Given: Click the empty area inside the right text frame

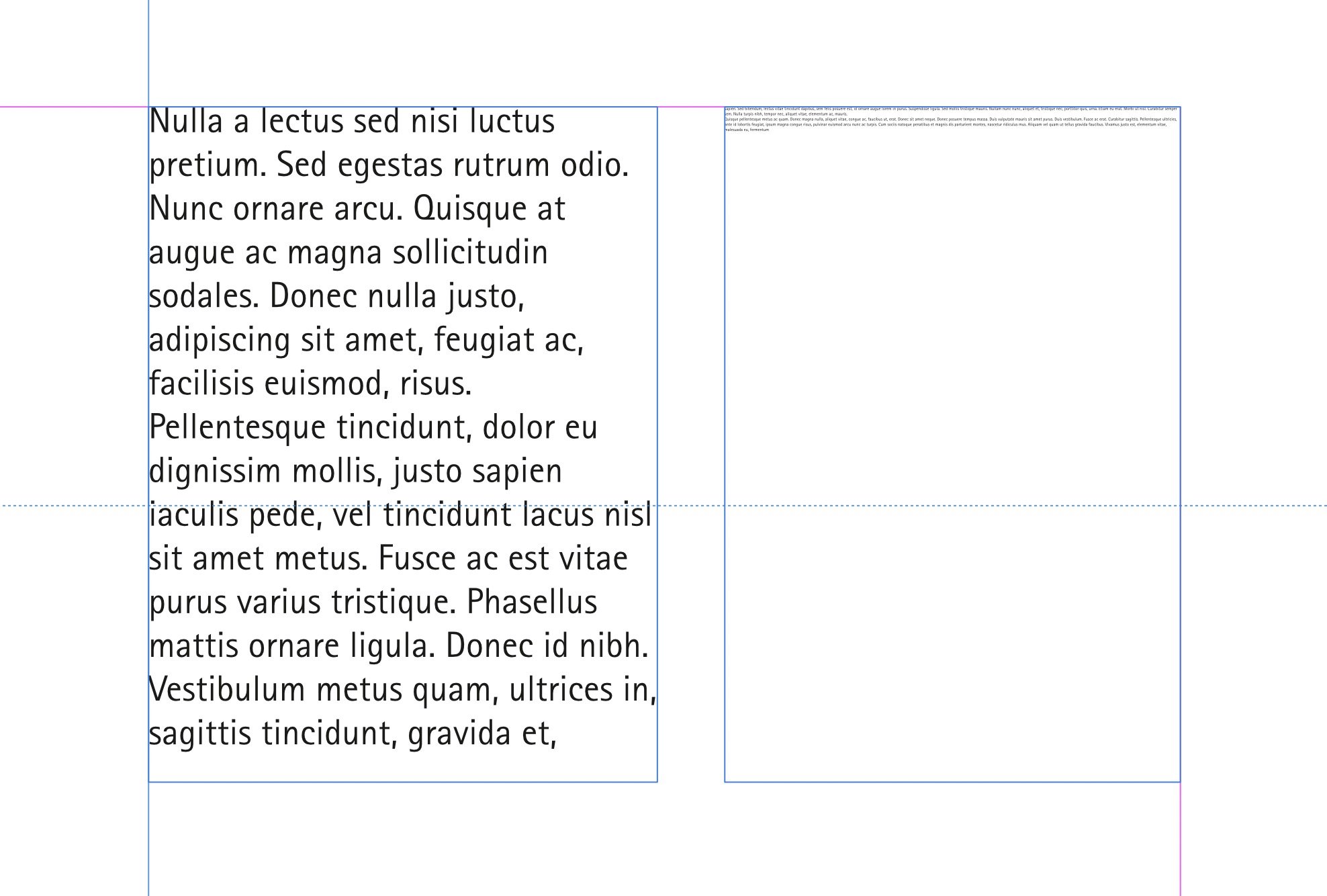Looking at the screenshot, I should tap(952, 457).
